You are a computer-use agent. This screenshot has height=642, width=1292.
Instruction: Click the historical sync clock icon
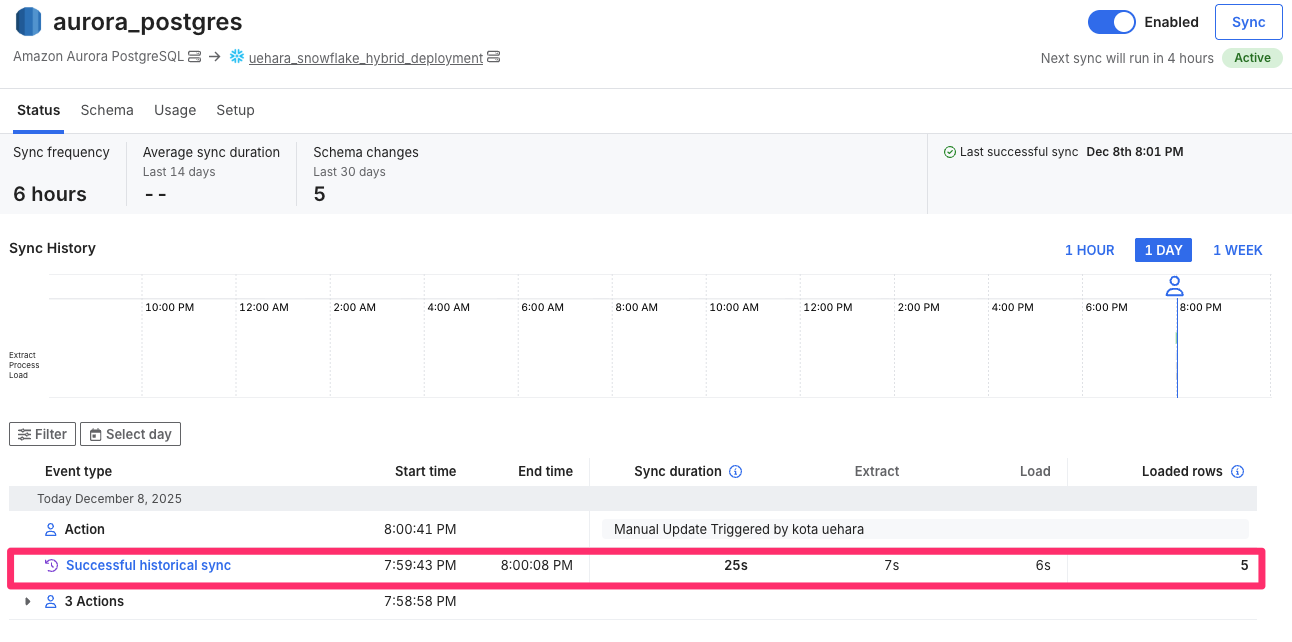click(52, 566)
